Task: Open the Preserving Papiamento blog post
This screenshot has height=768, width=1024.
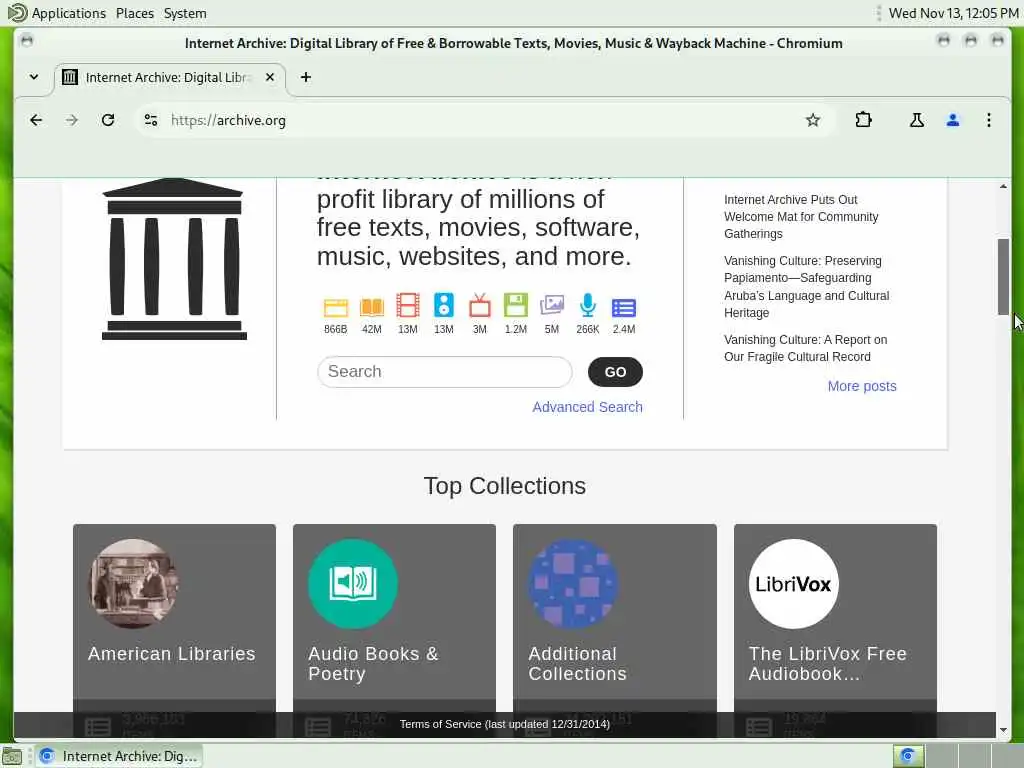Action: pos(807,287)
